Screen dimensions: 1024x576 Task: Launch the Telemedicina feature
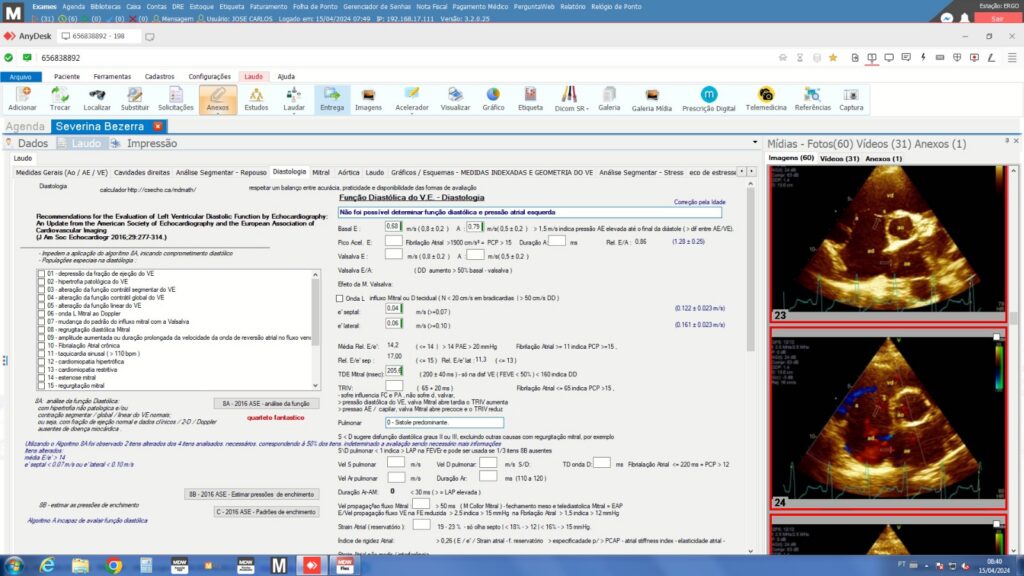pyautogui.click(x=766, y=98)
